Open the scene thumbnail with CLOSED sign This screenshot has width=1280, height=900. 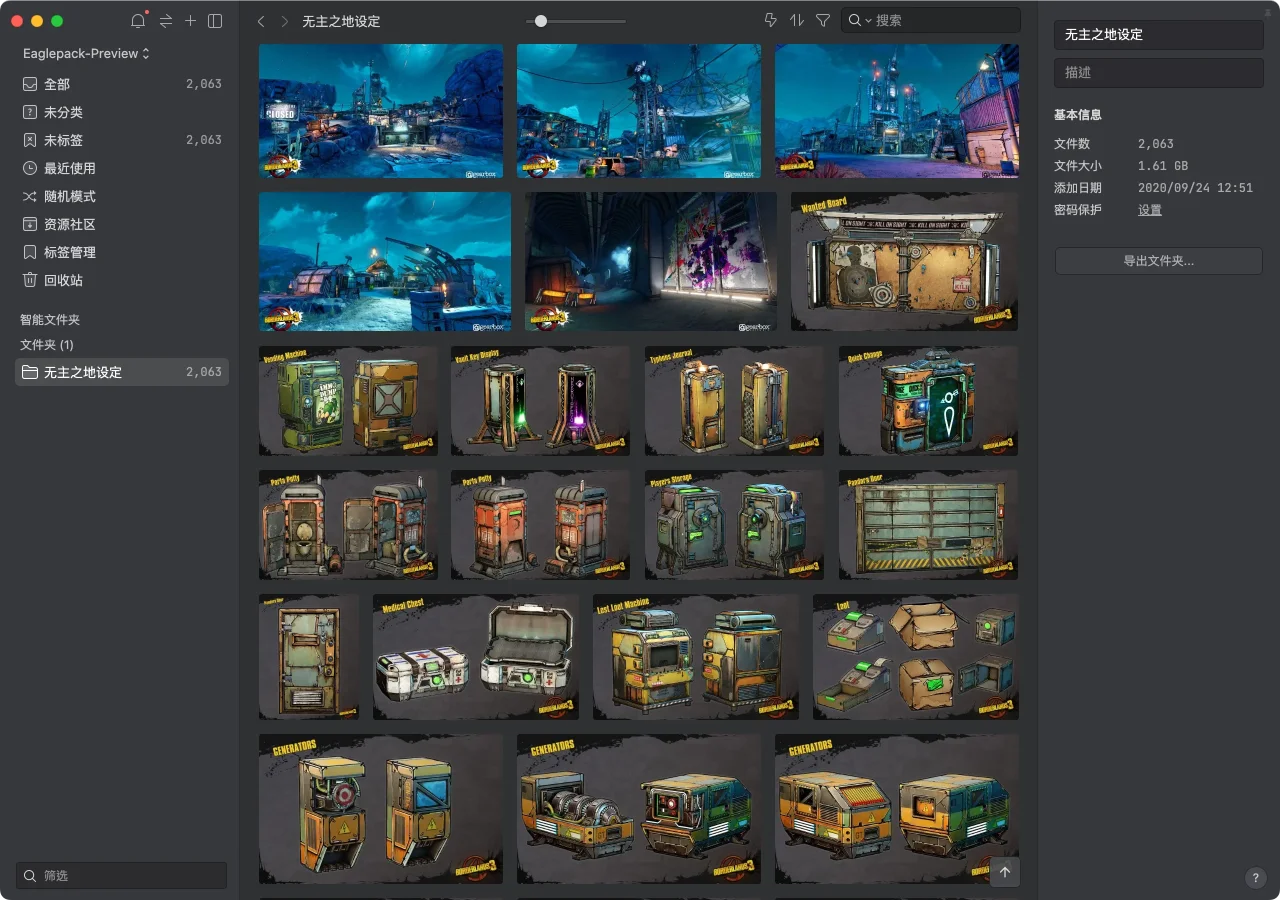click(381, 111)
